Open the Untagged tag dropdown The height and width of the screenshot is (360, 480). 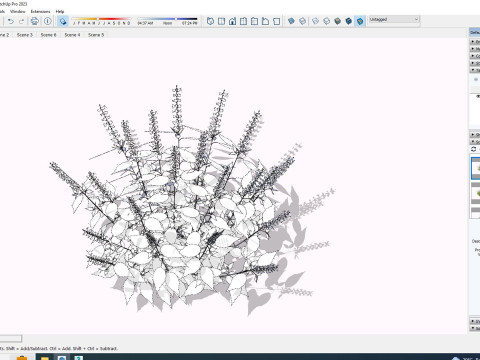click(394, 20)
